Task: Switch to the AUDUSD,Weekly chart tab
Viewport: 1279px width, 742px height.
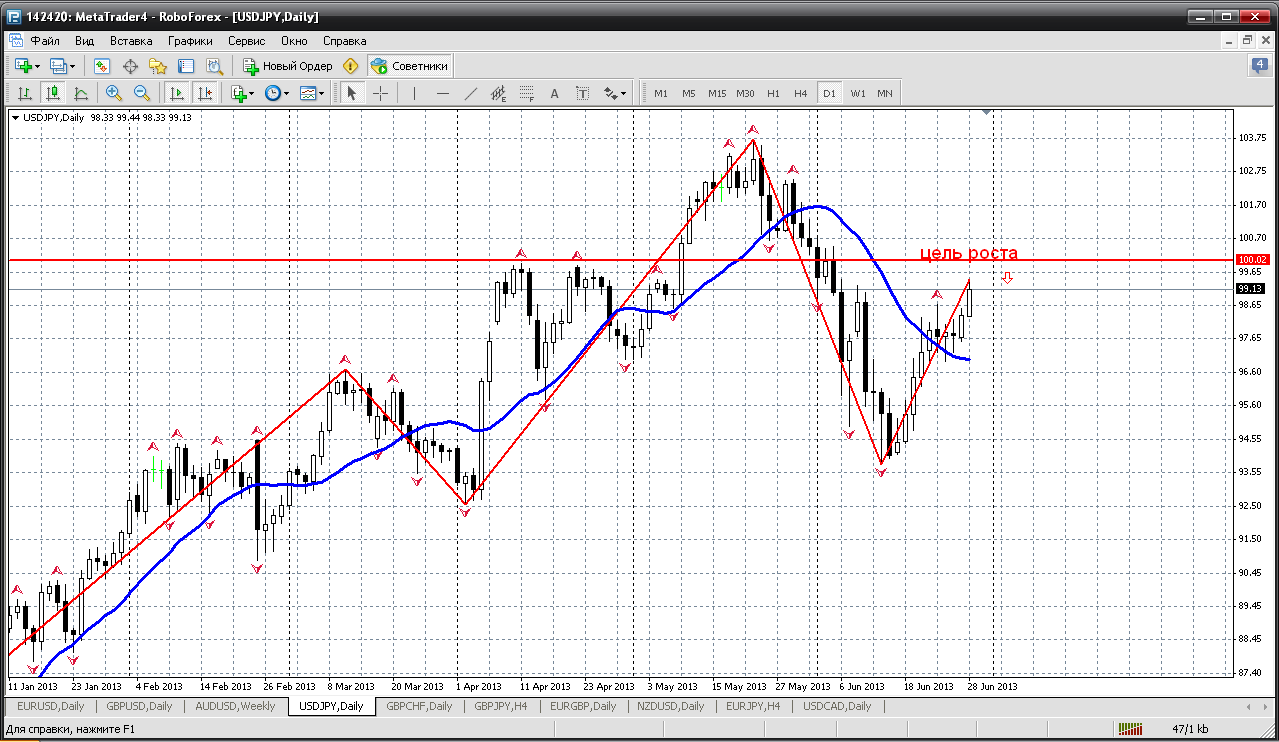Action: pyautogui.click(x=236, y=706)
